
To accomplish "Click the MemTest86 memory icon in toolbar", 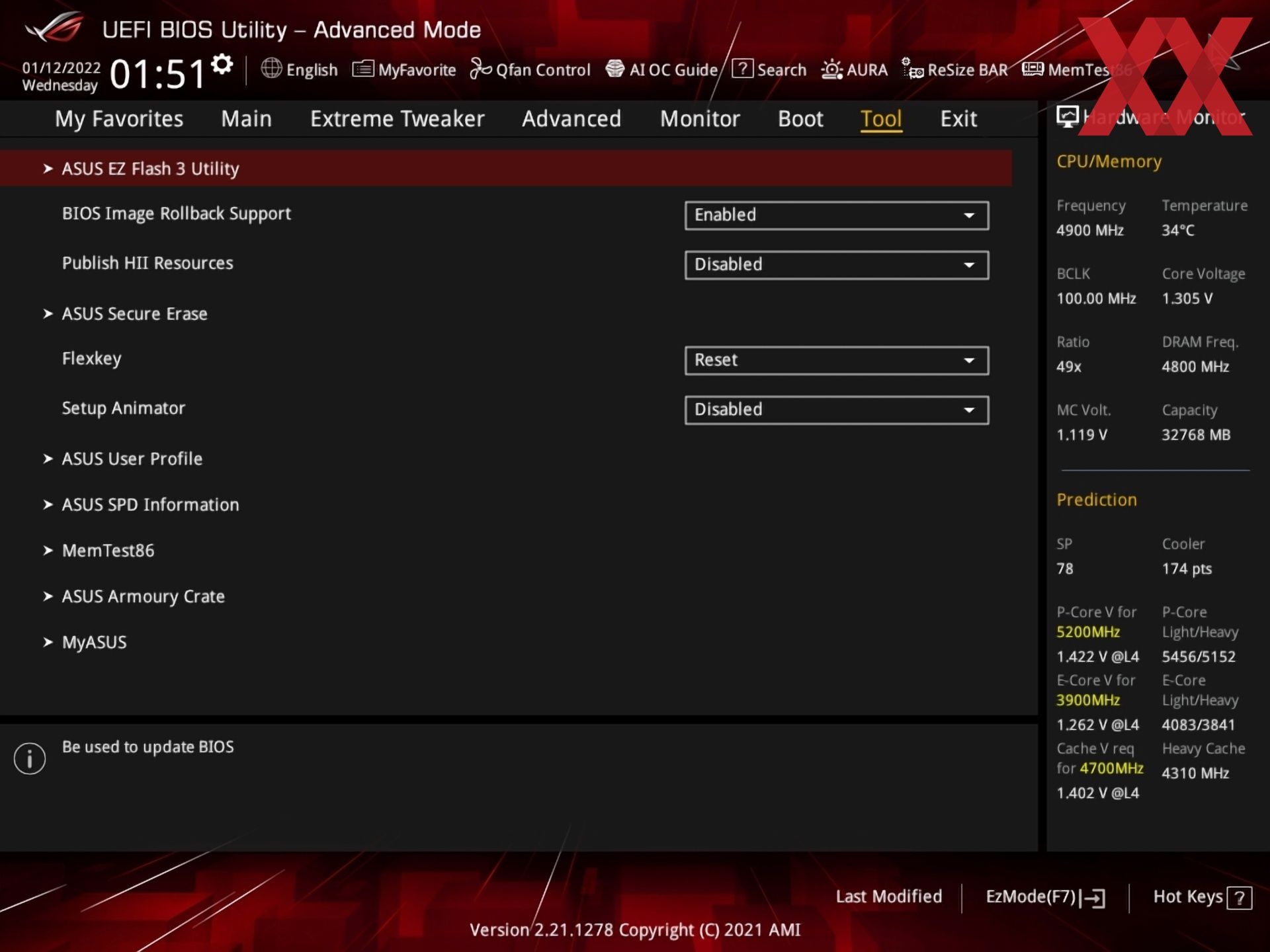I will click(1033, 69).
